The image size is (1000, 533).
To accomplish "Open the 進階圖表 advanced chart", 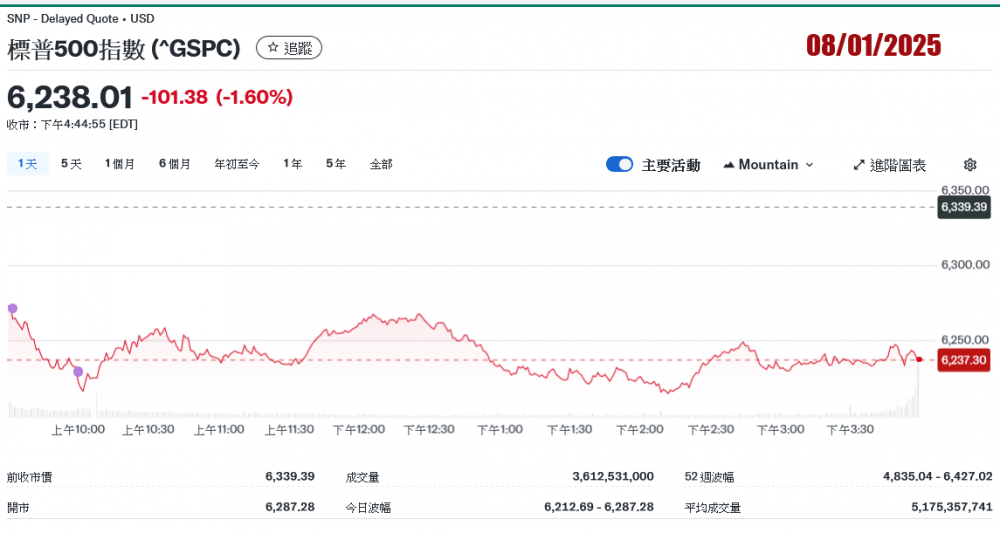I will click(889, 165).
